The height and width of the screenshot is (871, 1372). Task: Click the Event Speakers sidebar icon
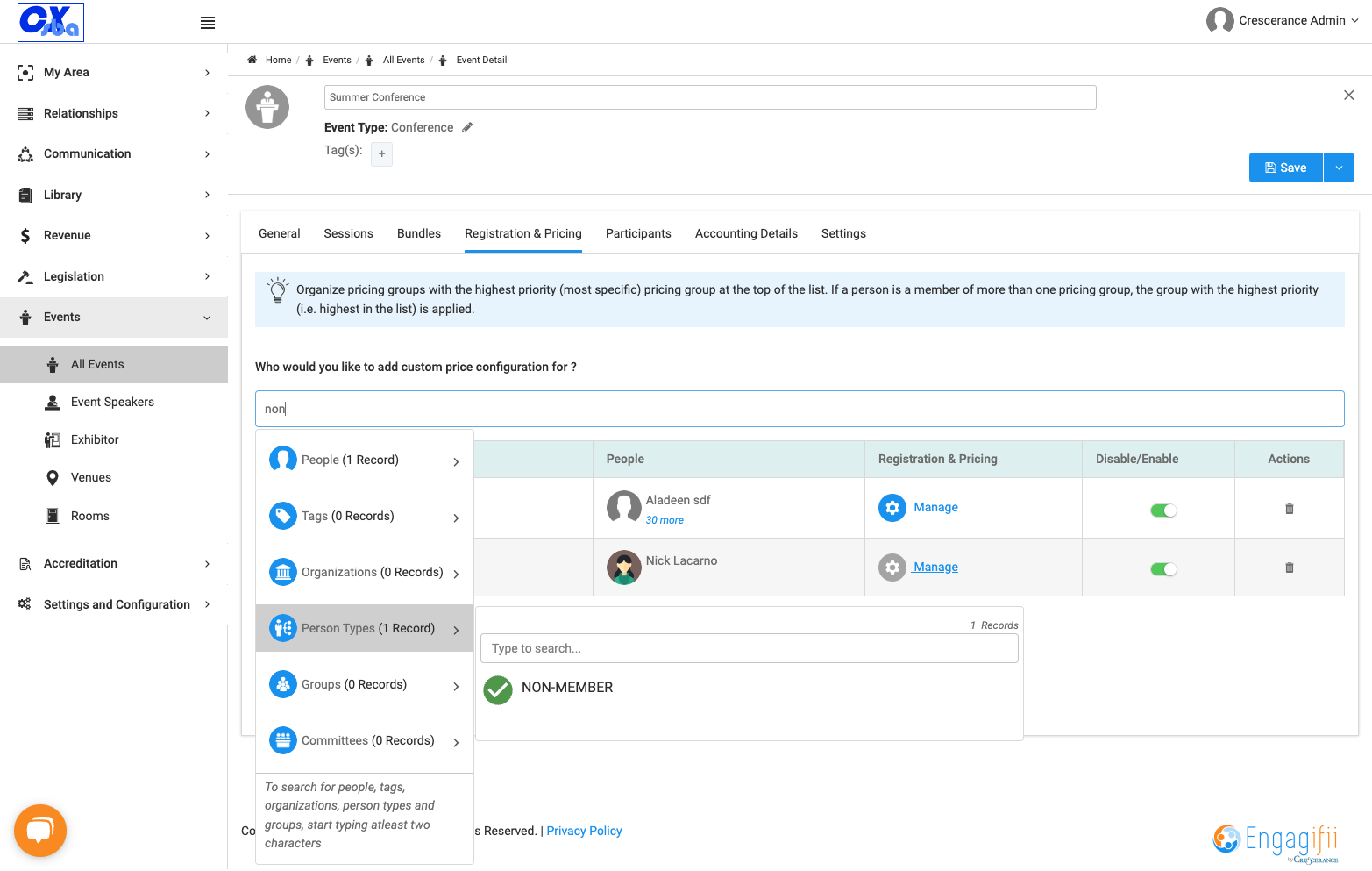(53, 402)
